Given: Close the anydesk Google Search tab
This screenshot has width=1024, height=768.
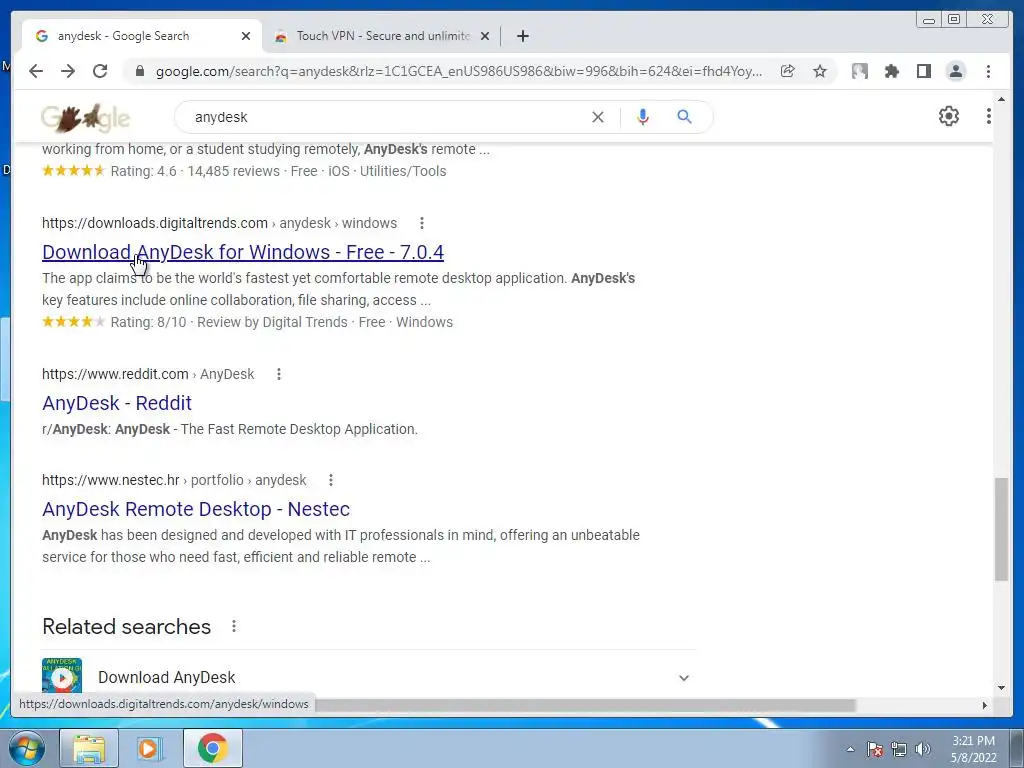Looking at the screenshot, I should click(x=246, y=36).
